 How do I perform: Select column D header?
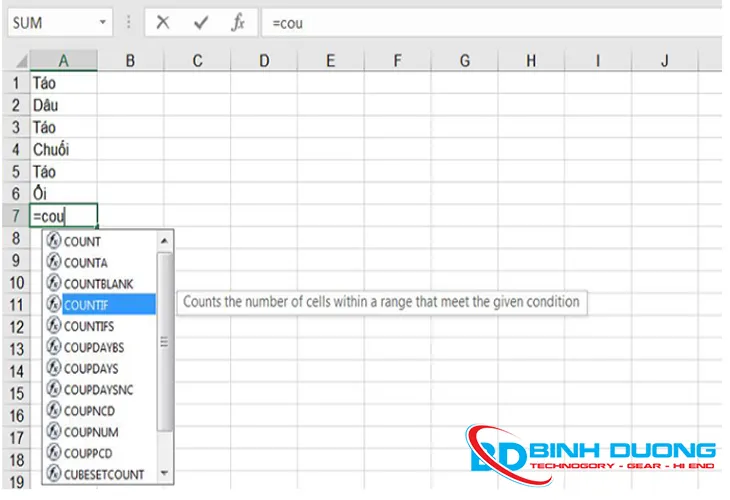[264, 61]
